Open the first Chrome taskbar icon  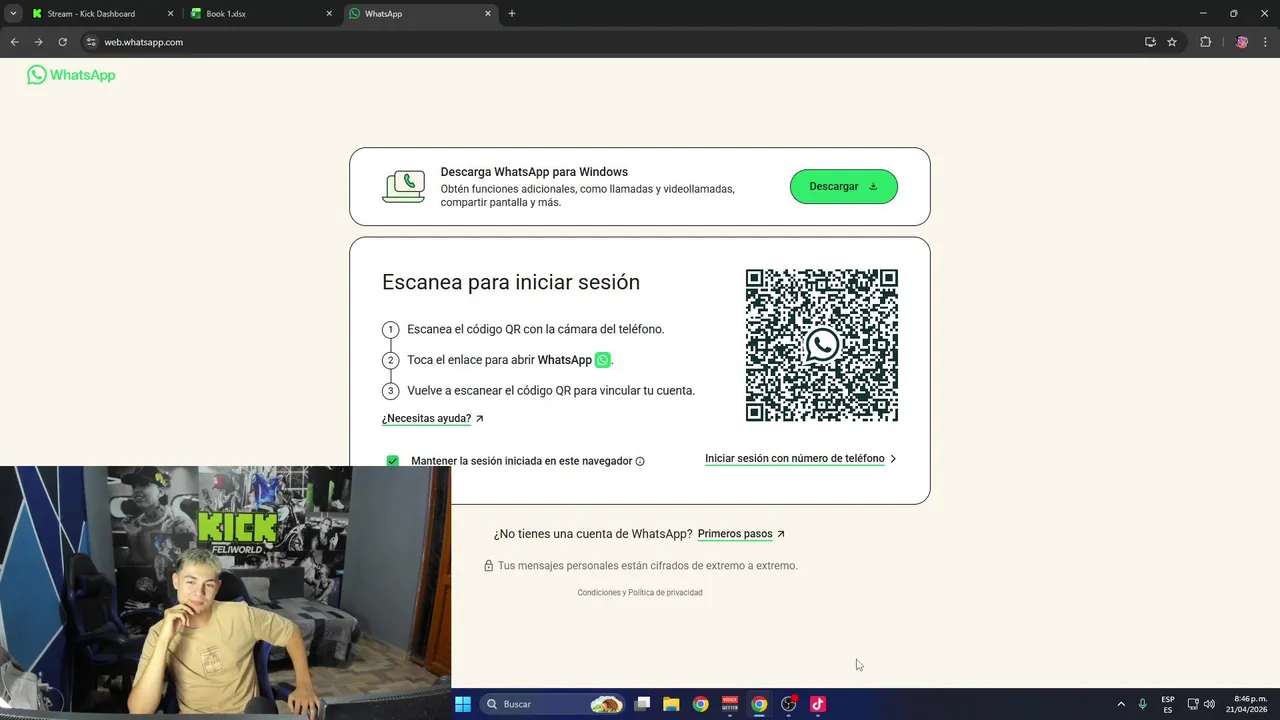tap(700, 704)
